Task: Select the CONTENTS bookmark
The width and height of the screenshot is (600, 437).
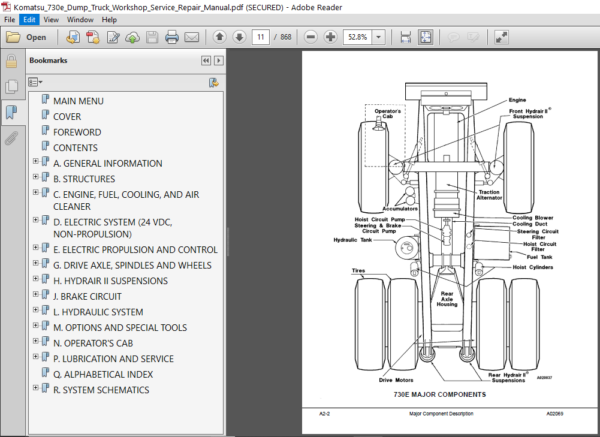Action: [x=75, y=148]
